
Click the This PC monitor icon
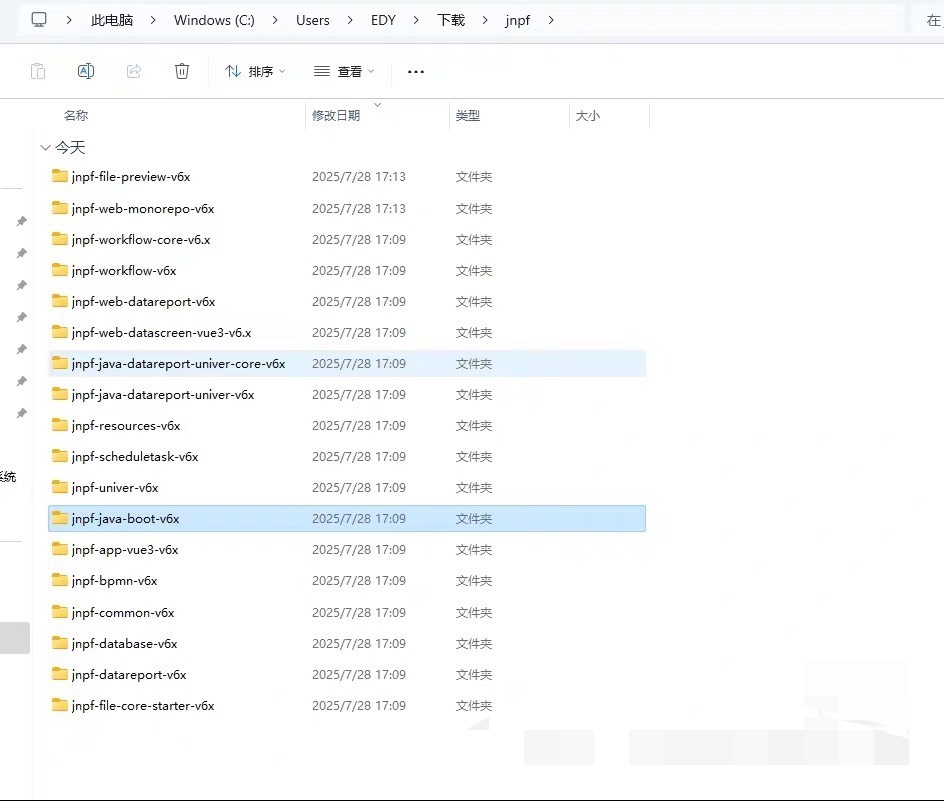39,20
